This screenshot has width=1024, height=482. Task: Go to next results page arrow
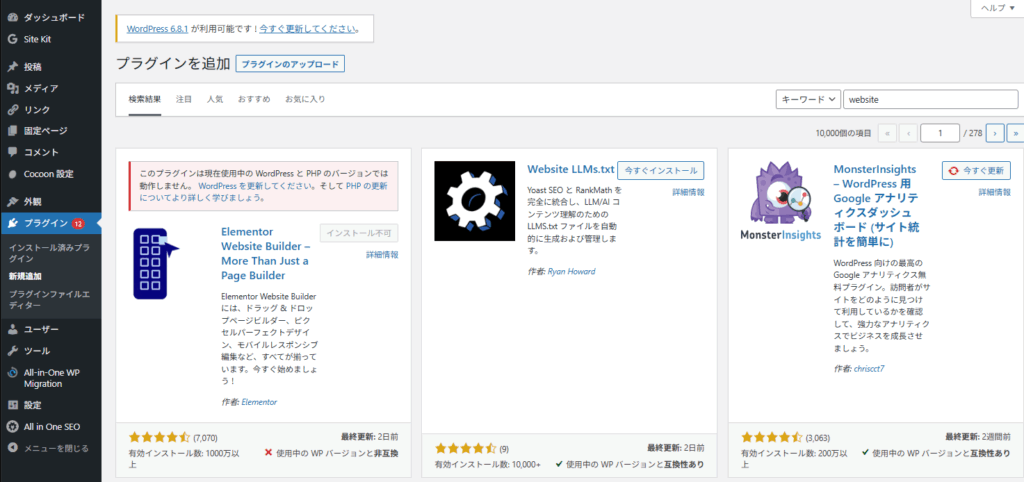[x=995, y=133]
